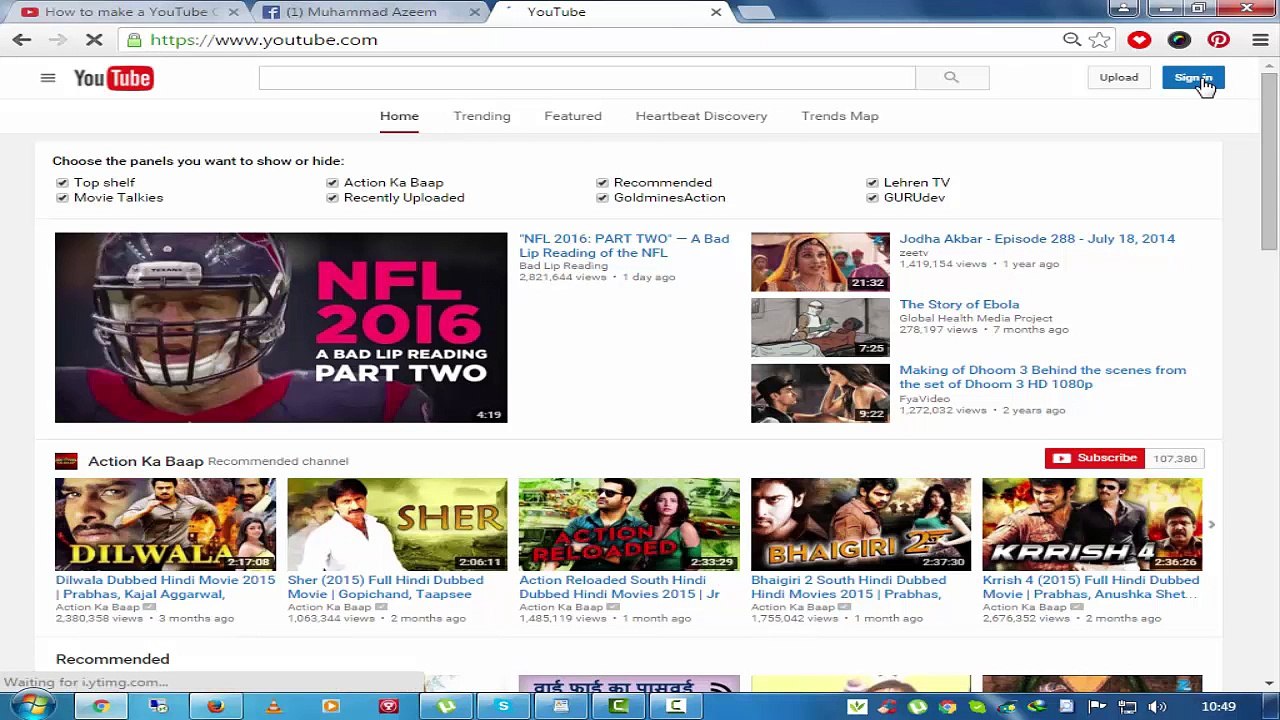Click the Action Ka Baap channel avatar
The height and width of the screenshot is (720, 1280).
pos(66,461)
